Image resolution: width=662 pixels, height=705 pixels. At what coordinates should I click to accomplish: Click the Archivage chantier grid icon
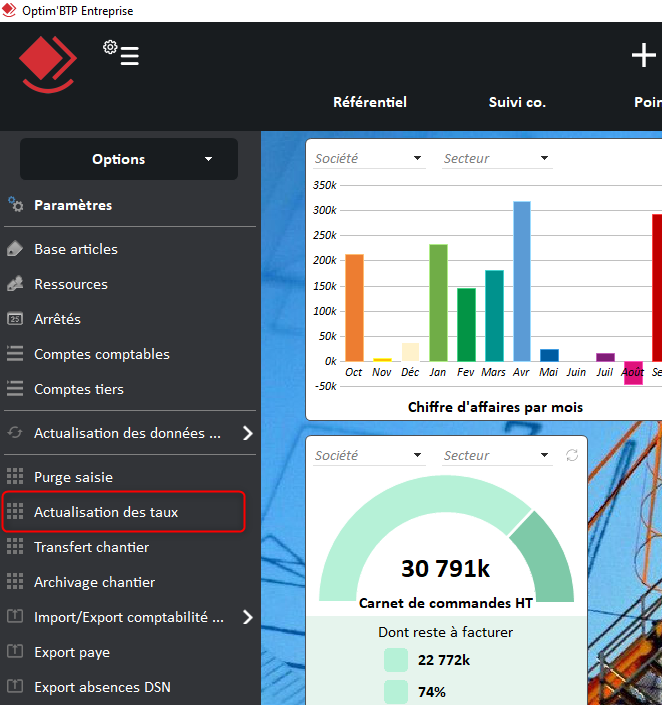[15, 581]
